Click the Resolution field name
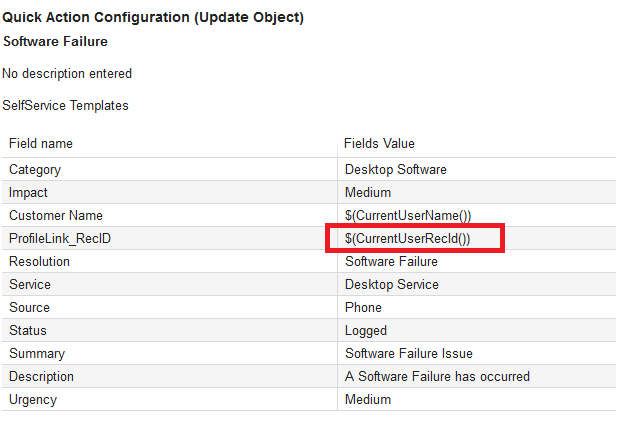 pos(39,261)
